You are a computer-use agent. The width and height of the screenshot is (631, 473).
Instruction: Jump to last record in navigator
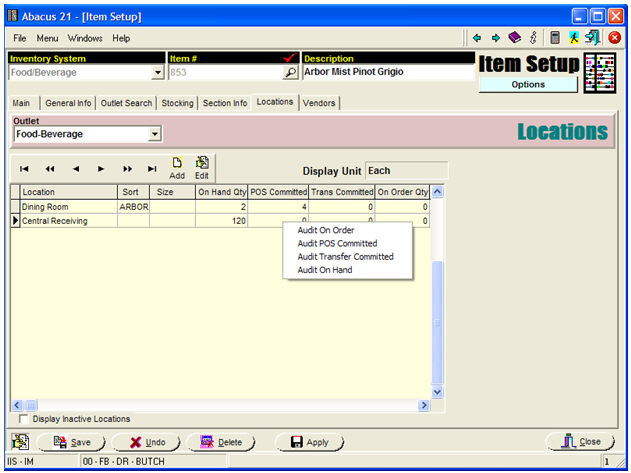click(152, 169)
